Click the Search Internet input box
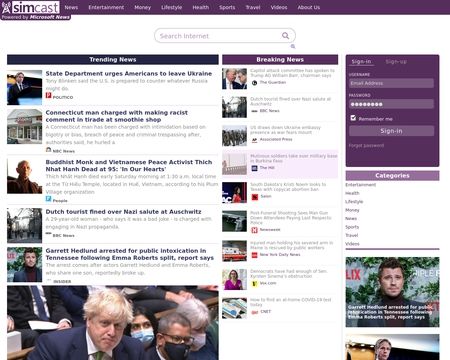 tap(218, 36)
